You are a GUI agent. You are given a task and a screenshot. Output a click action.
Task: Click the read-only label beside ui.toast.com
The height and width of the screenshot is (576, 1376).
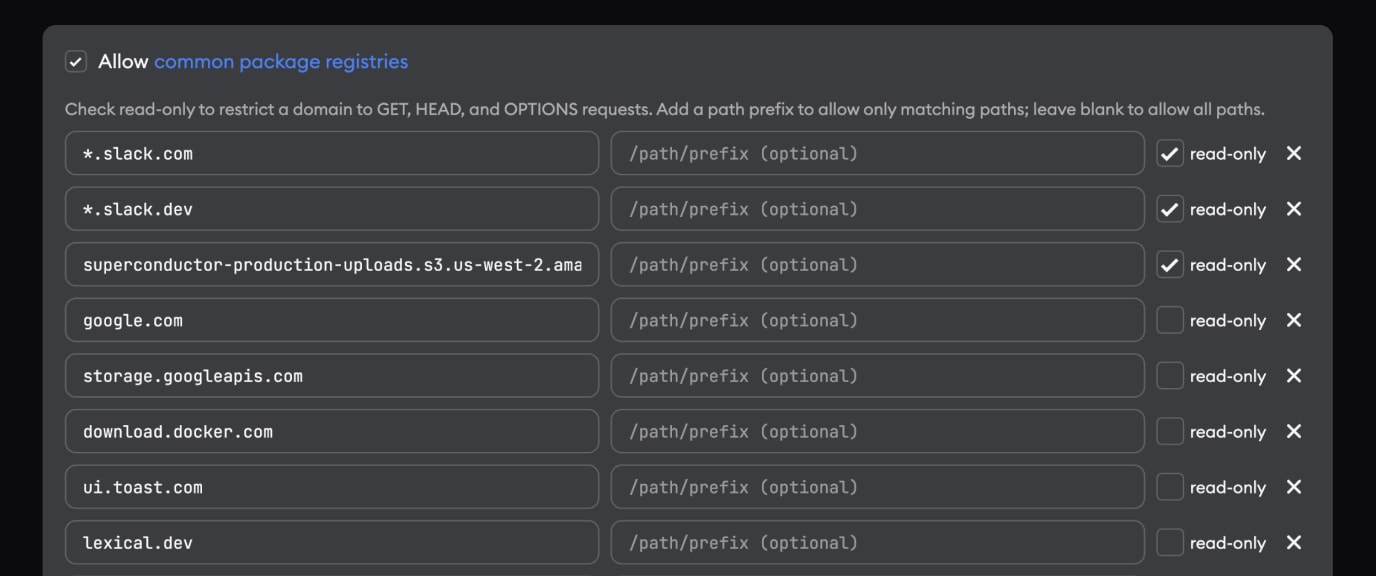pyautogui.click(x=1228, y=488)
